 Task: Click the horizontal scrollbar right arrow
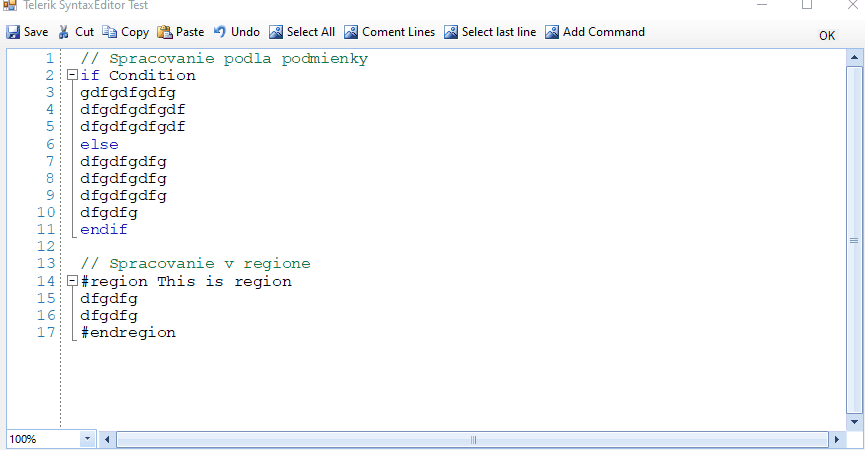coord(837,440)
